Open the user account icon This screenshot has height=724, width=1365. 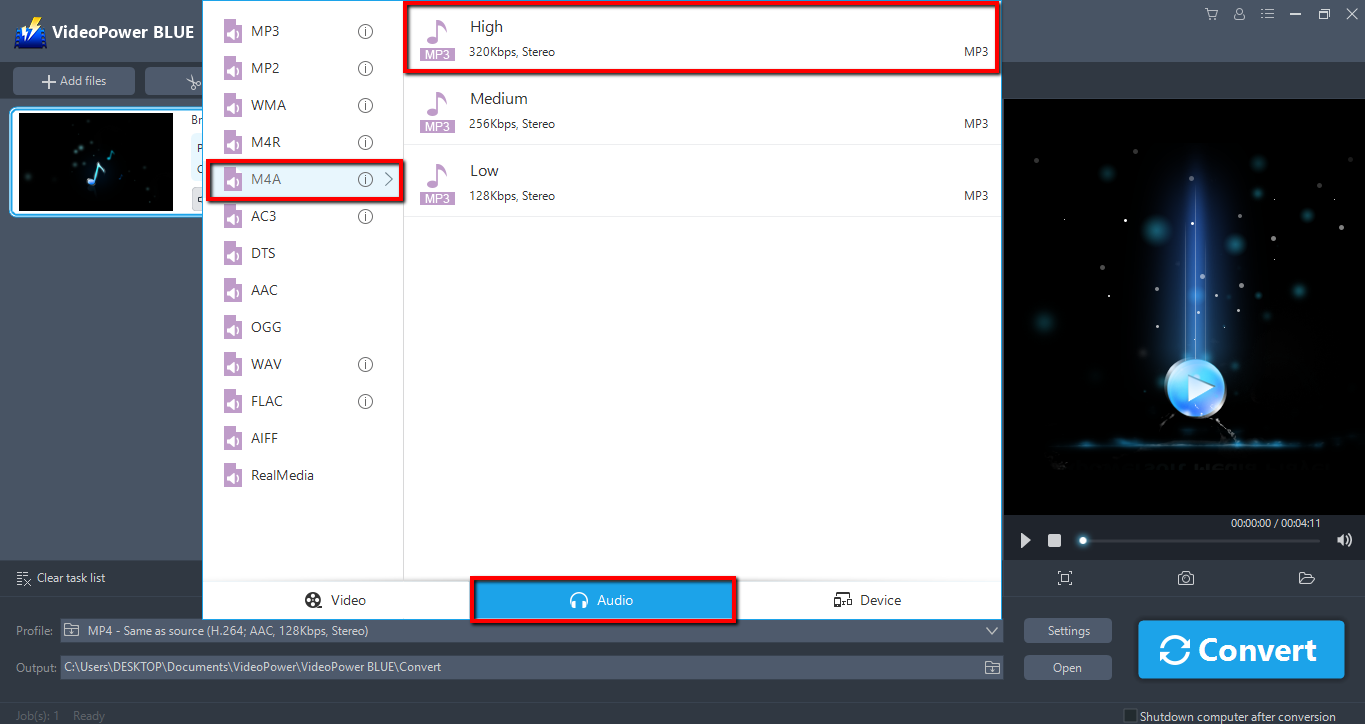pos(1240,14)
